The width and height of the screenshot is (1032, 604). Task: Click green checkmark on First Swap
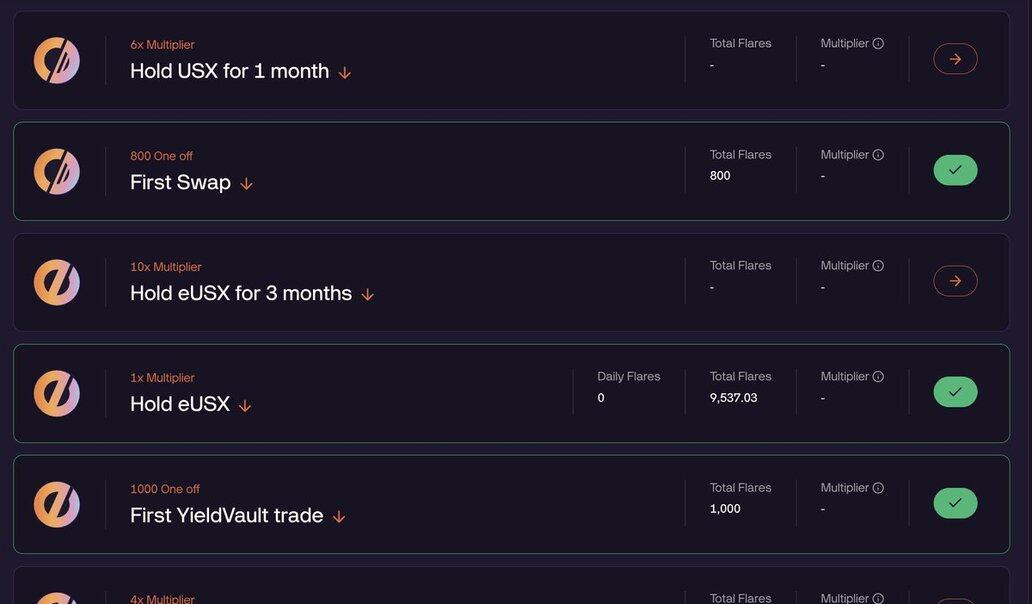pyautogui.click(x=955, y=170)
